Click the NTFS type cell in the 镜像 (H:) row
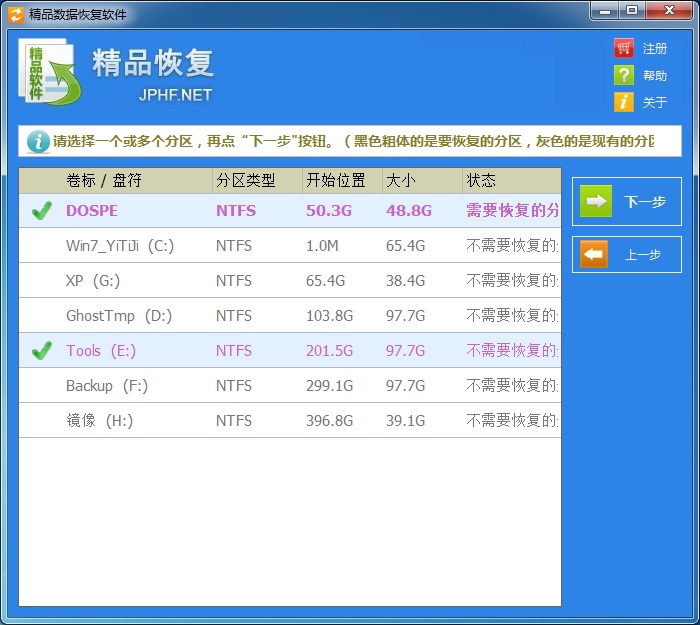This screenshot has height=625, width=700. tap(234, 421)
